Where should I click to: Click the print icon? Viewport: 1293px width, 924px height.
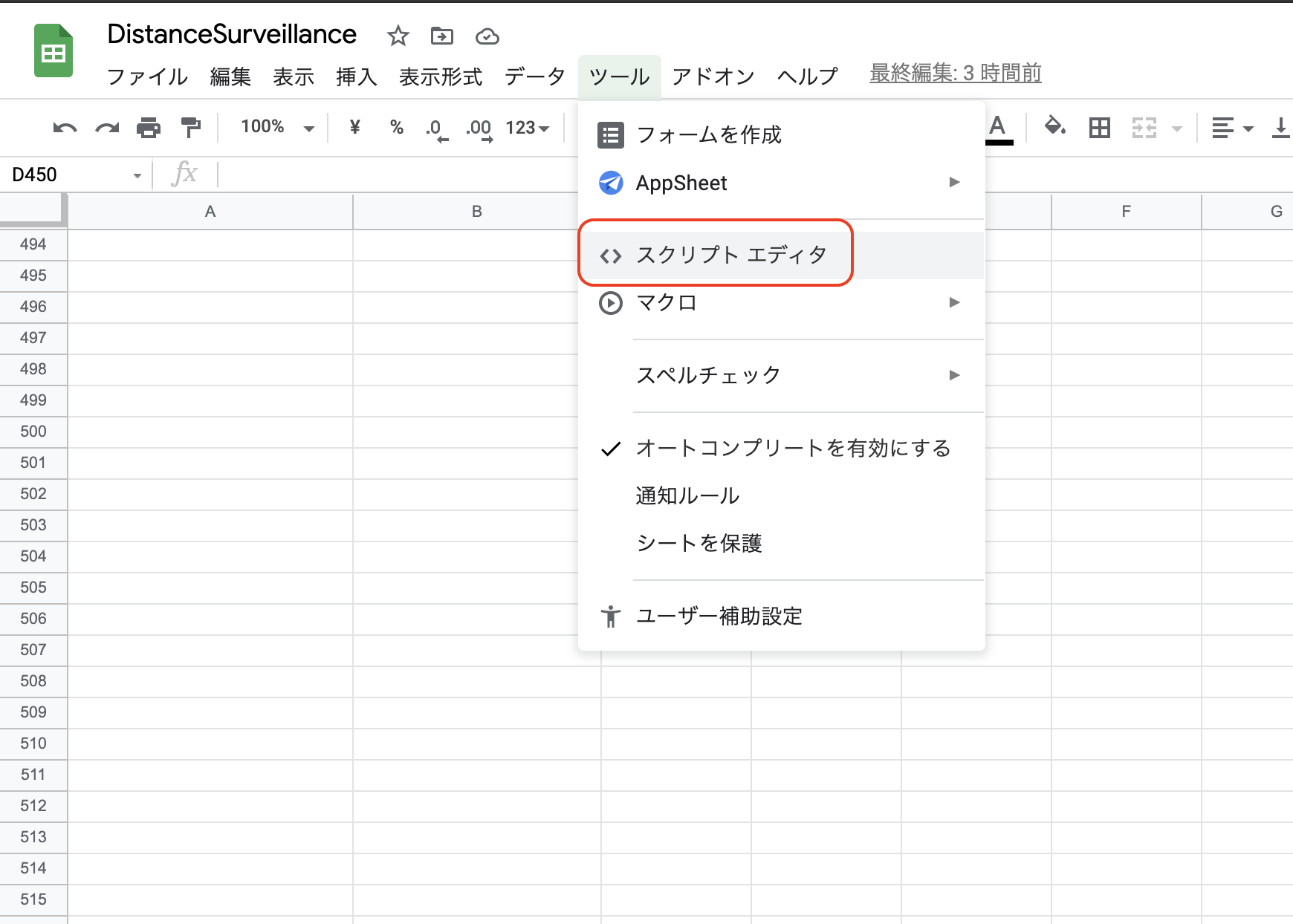pyautogui.click(x=149, y=128)
